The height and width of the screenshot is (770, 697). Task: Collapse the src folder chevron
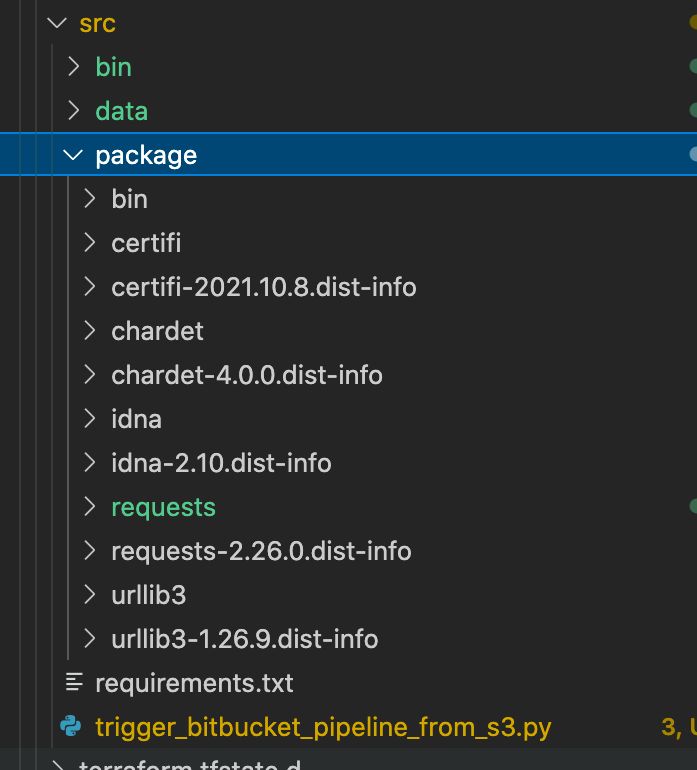(x=56, y=23)
